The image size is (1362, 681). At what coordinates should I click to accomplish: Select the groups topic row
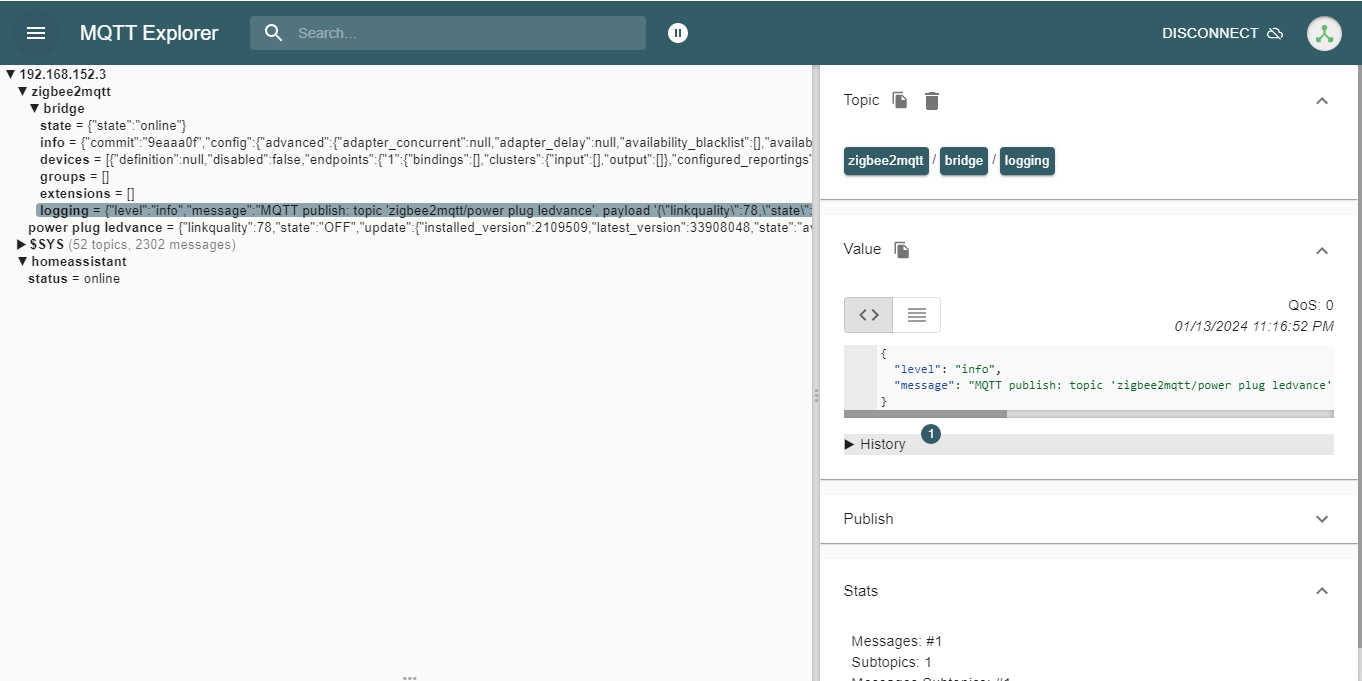tap(74, 176)
